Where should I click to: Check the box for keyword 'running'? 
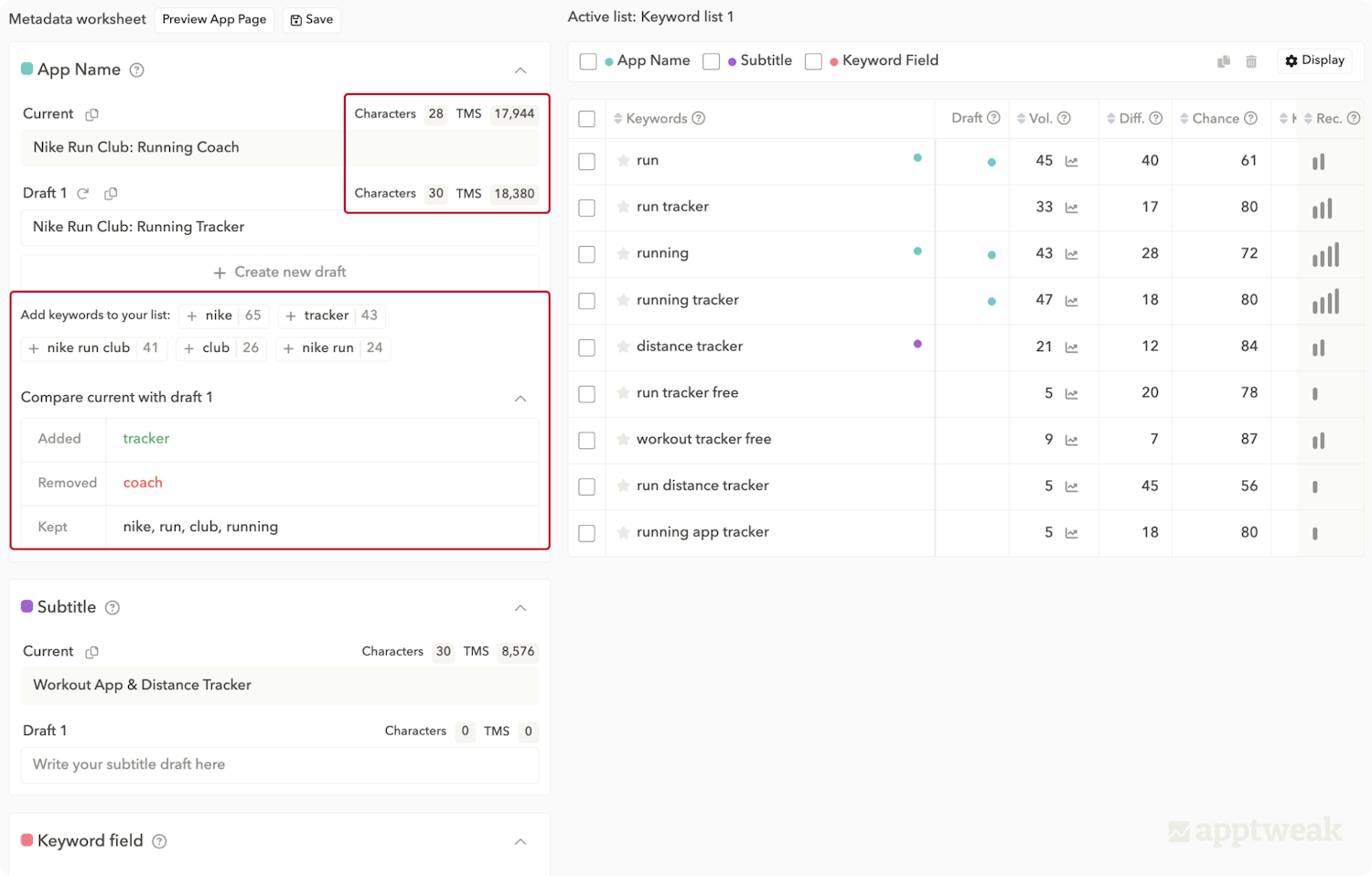coord(587,254)
